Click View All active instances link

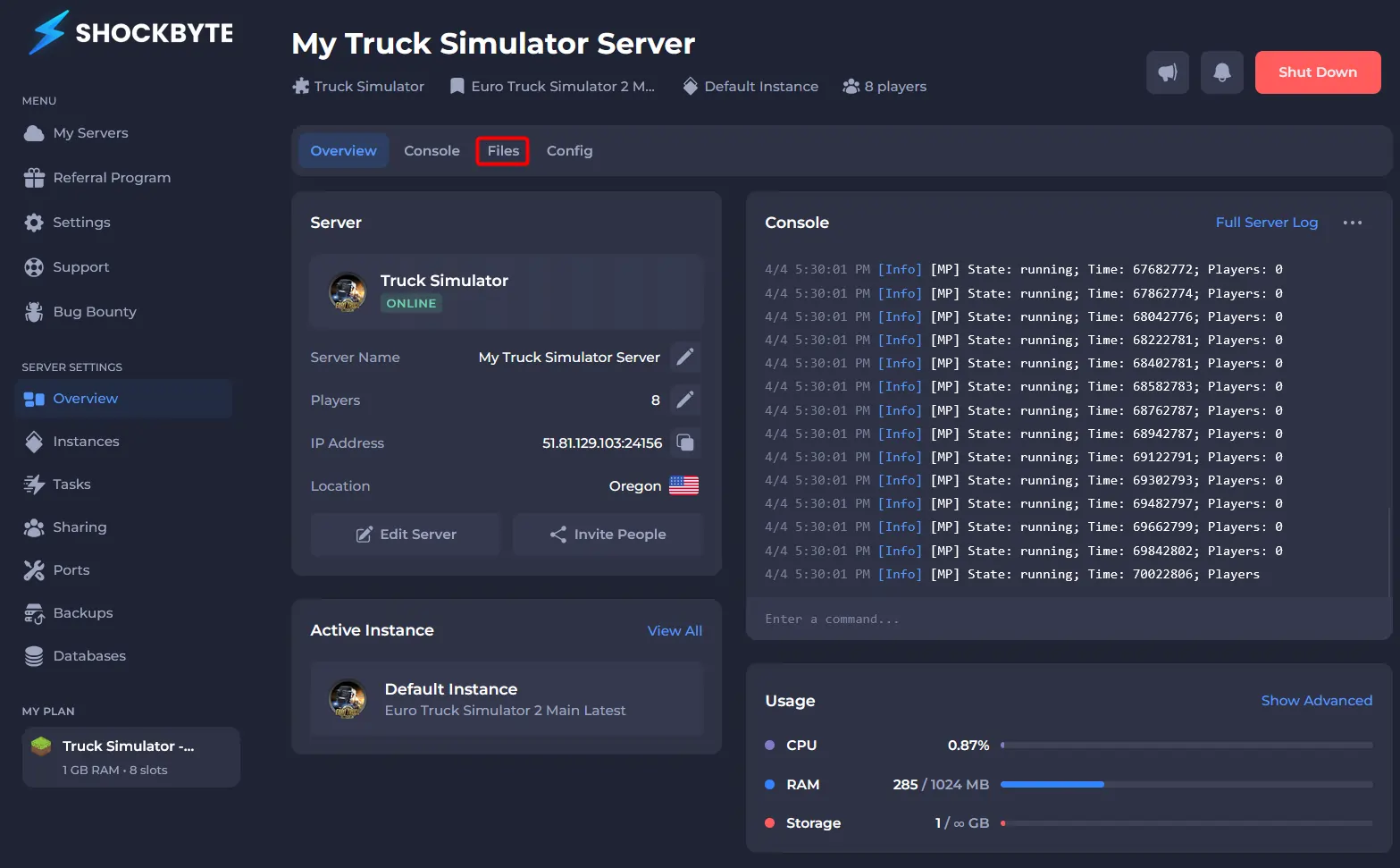675,631
